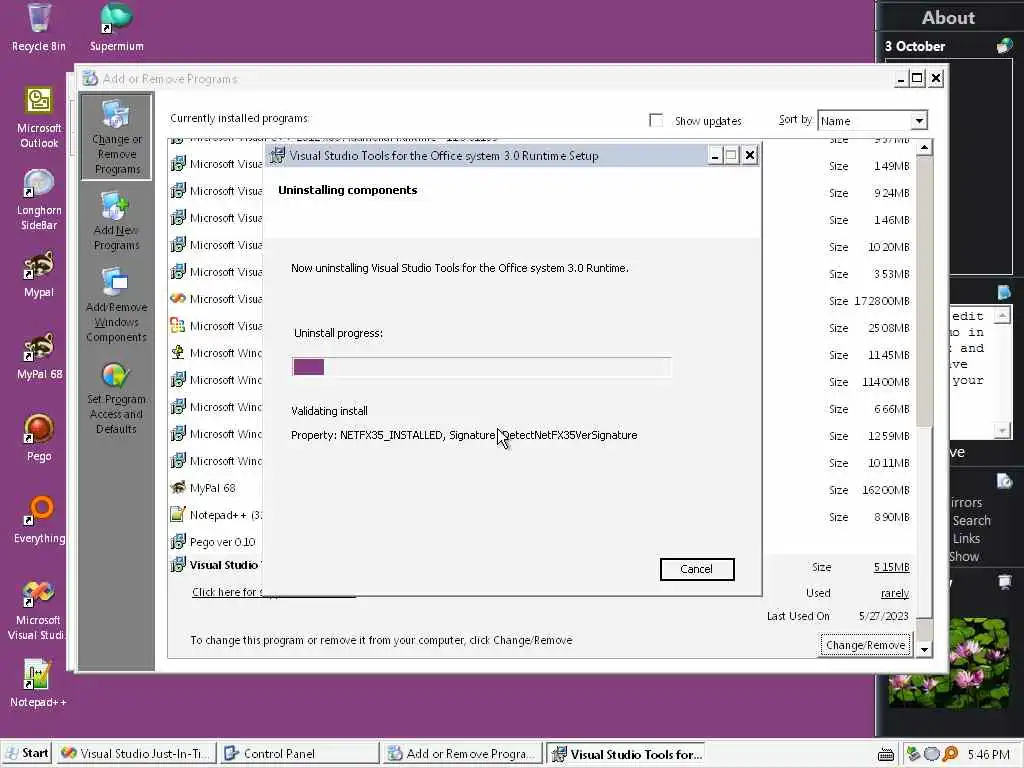The width and height of the screenshot is (1024, 768).
Task: Open the Longhorn SideBar shortcut
Action: pos(39,199)
